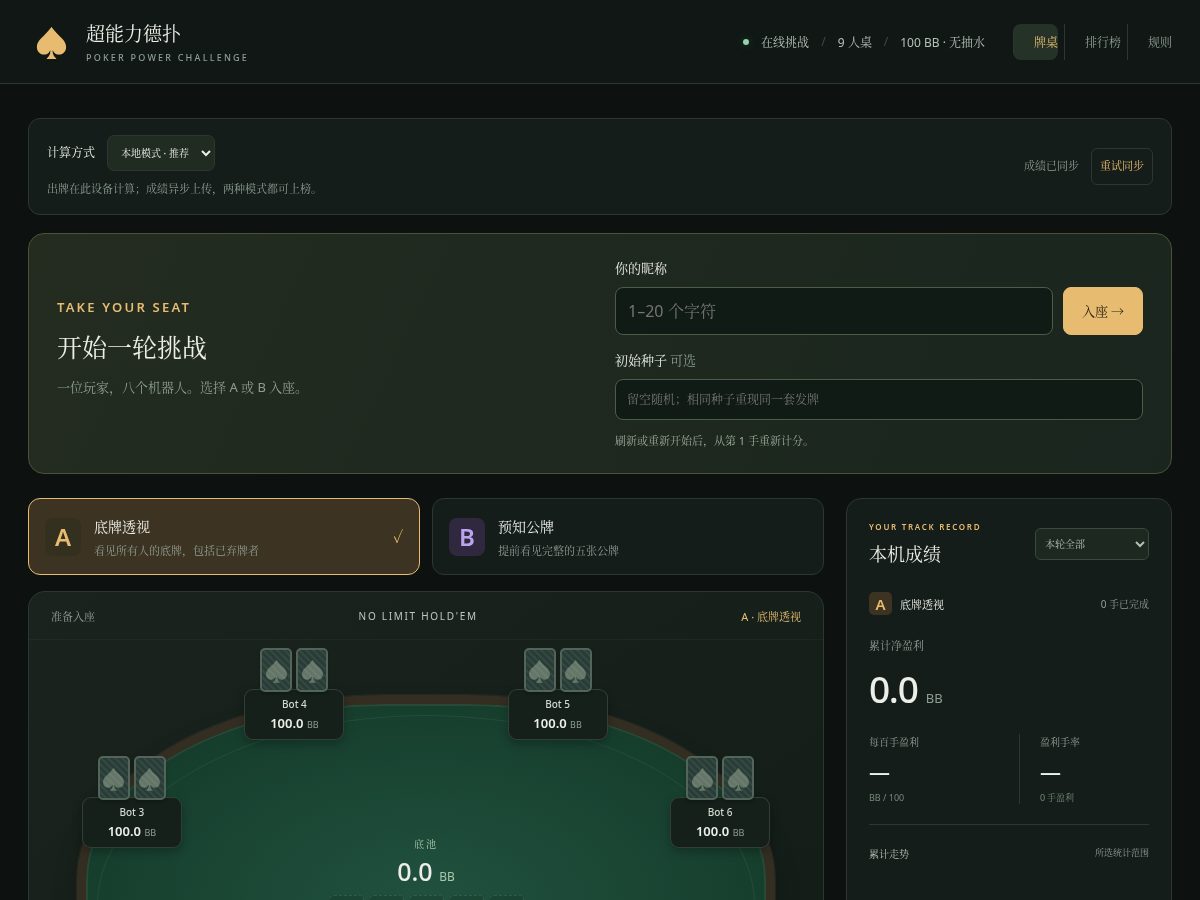The width and height of the screenshot is (1200, 900).
Task: Click Bot 6's face-down cards
Action: [x=720, y=778]
